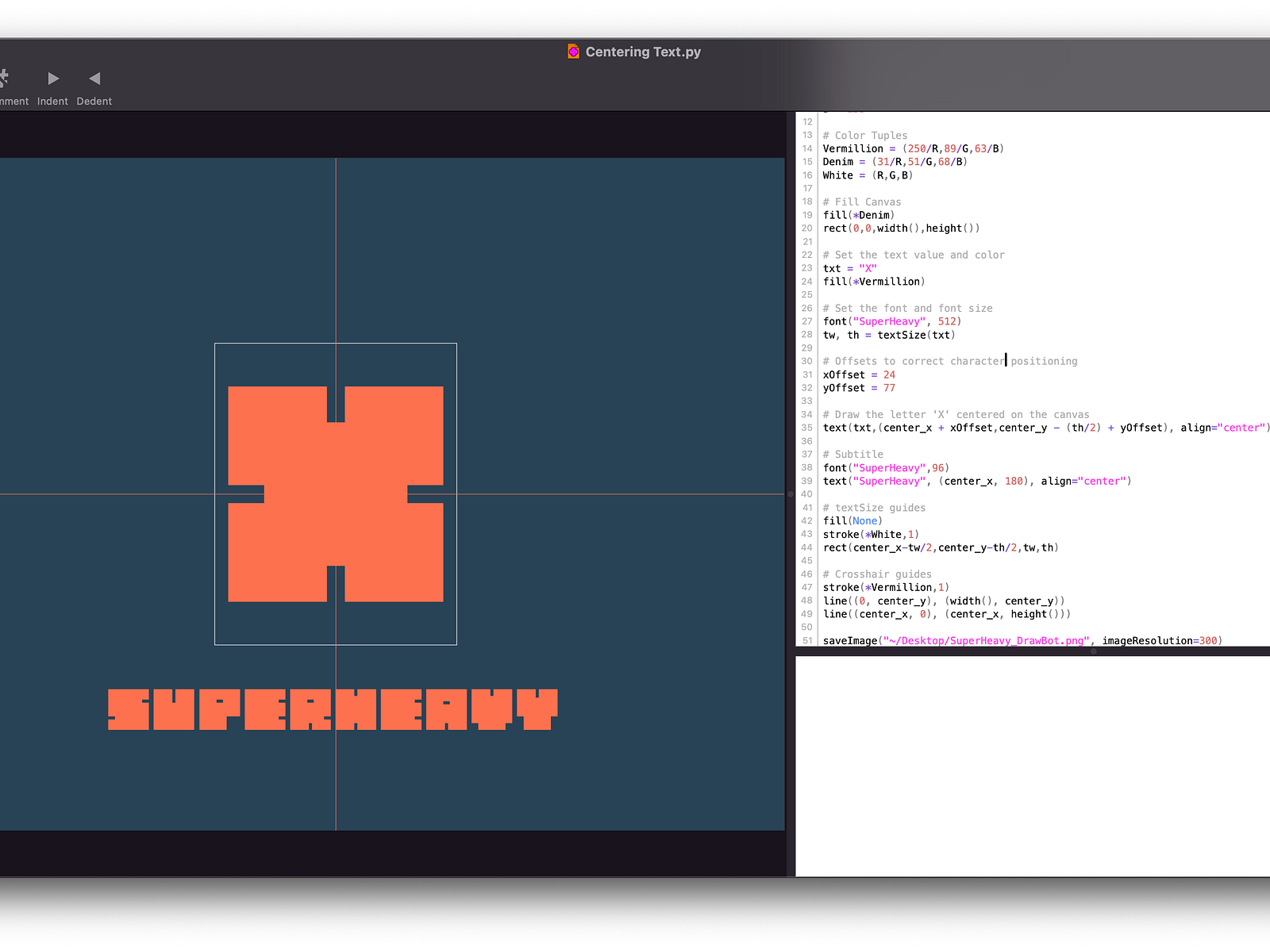Click the comment '# textSize guides'

tap(874, 508)
